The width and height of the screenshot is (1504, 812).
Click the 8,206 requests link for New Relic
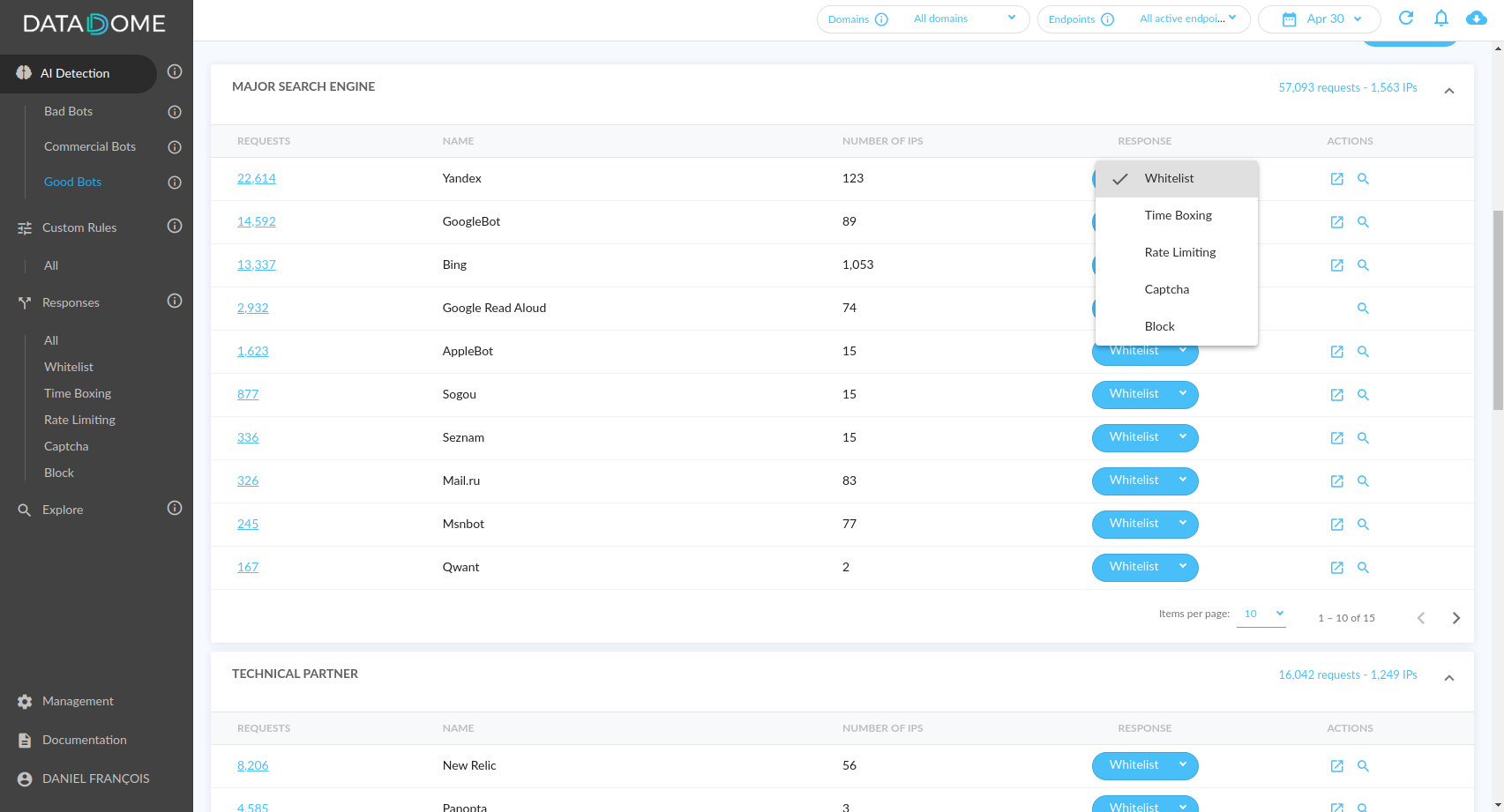(x=252, y=765)
